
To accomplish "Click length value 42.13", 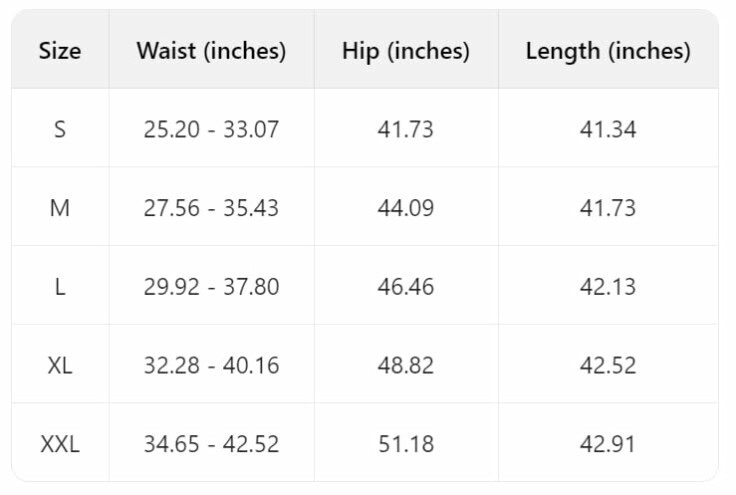I will 608,287.
